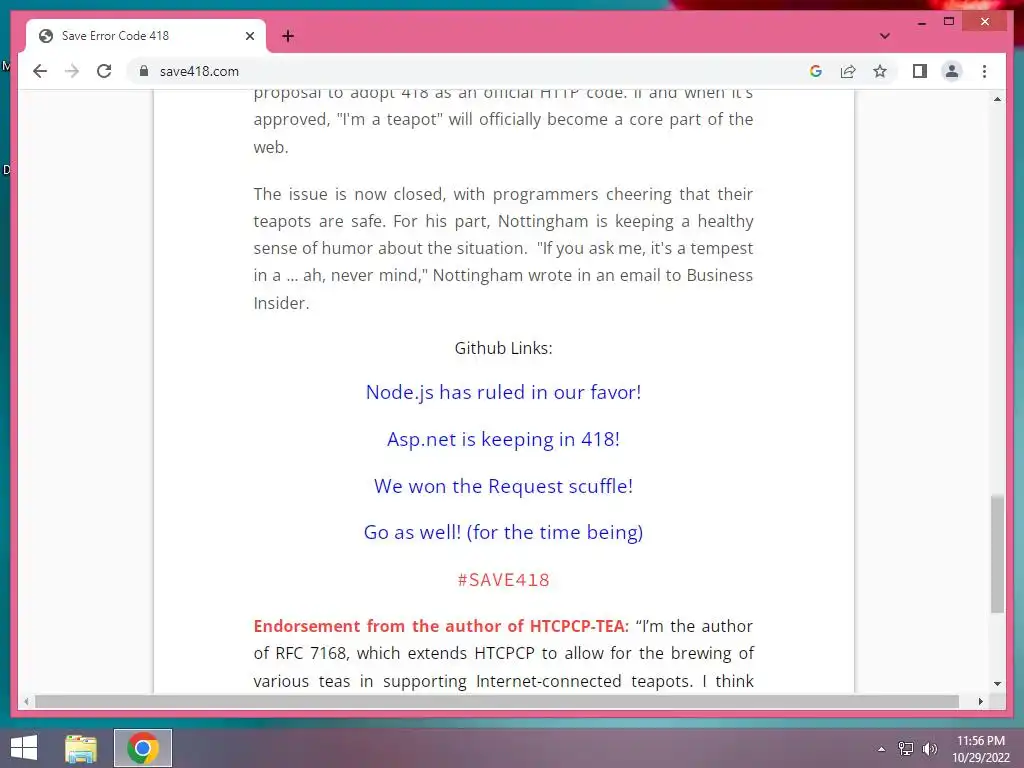The image size is (1024, 768).
Task: Go back to the previous page
Action: [x=40, y=71]
